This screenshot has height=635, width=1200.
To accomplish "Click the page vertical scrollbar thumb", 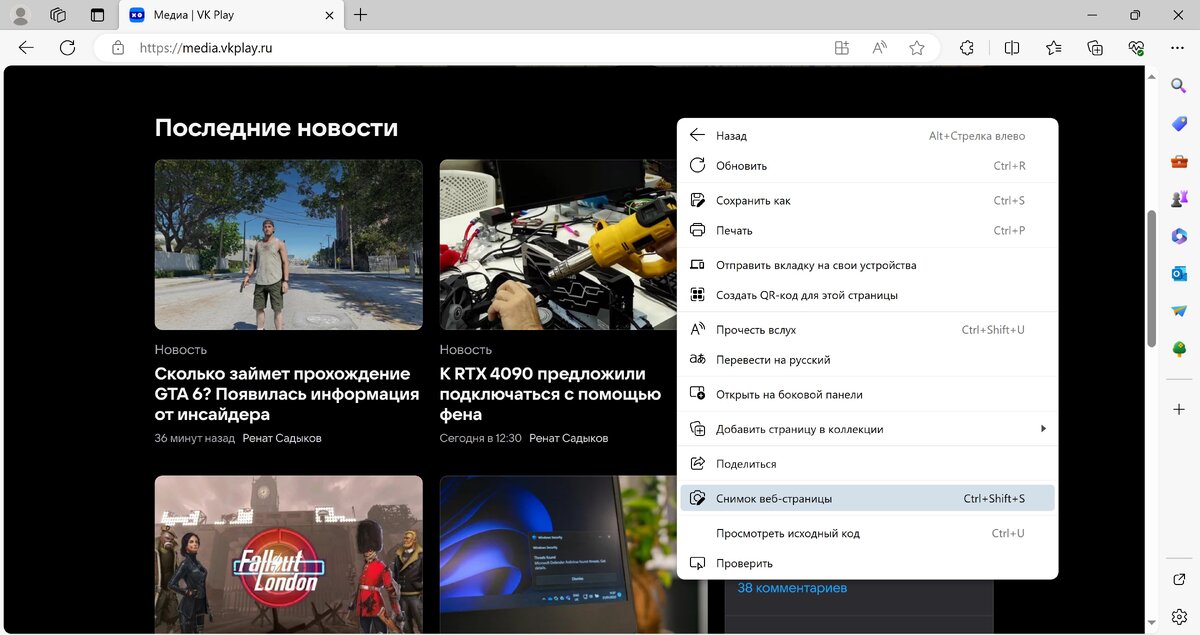I will 1152,277.
